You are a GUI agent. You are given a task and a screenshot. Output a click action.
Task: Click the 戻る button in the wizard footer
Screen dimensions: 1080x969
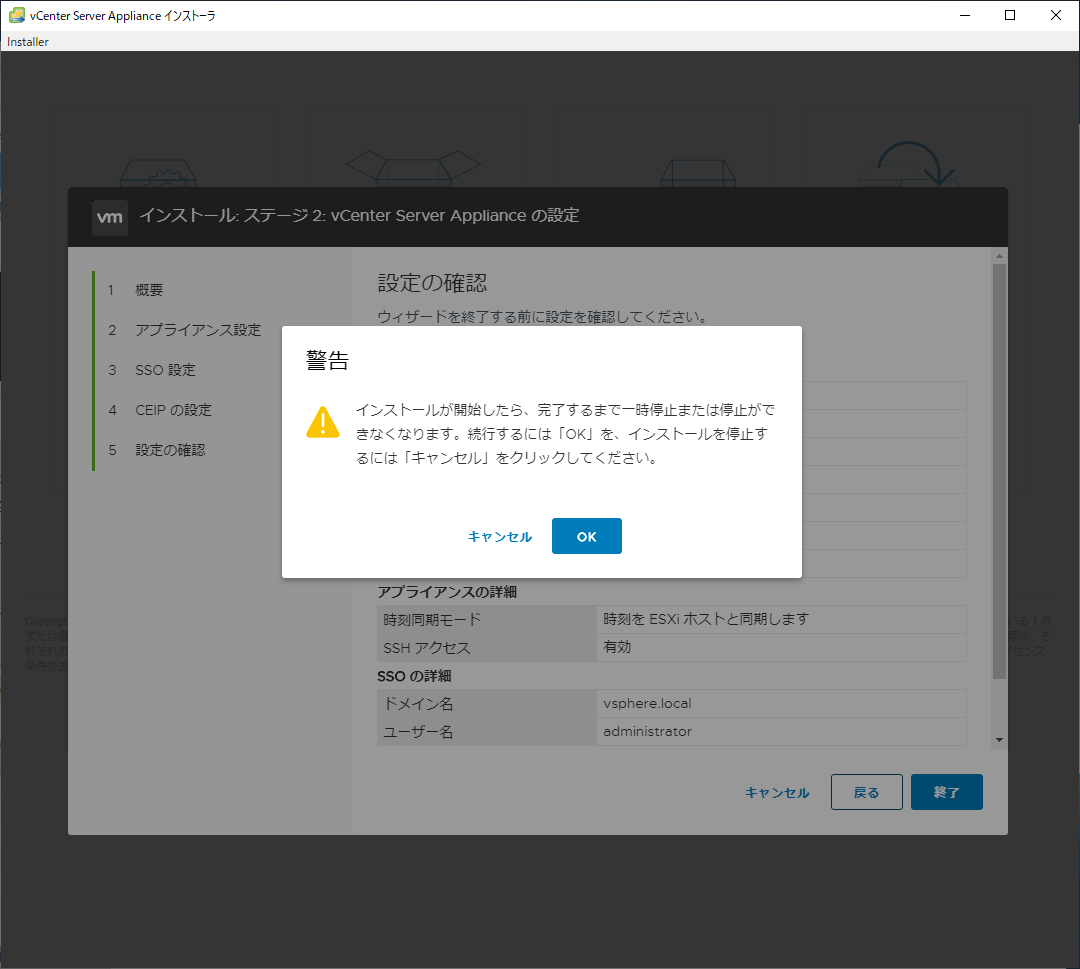(866, 792)
